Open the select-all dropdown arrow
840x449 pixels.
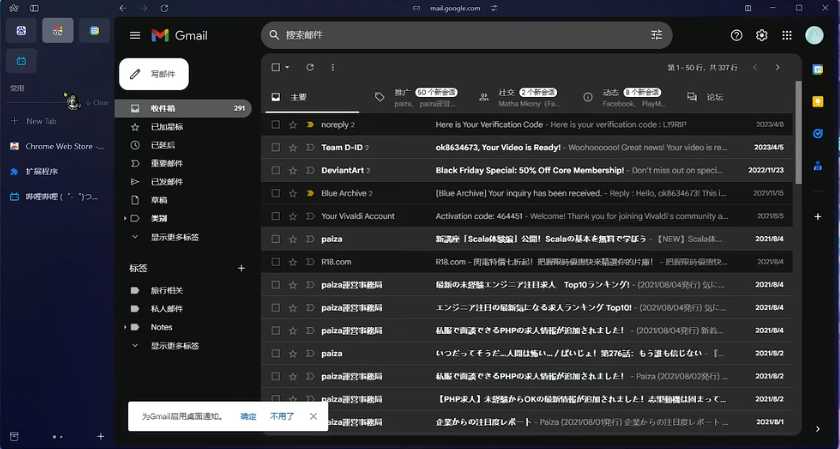tap(288, 68)
